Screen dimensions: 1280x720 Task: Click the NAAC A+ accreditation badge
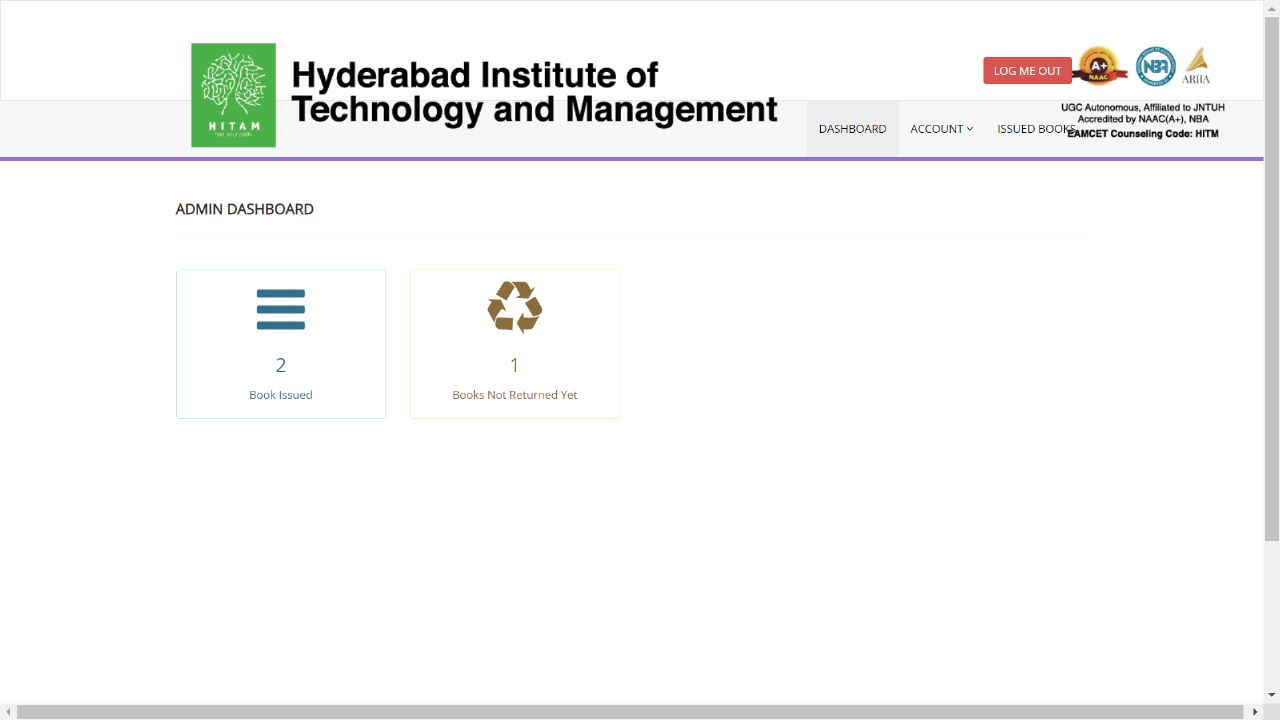[1100, 67]
